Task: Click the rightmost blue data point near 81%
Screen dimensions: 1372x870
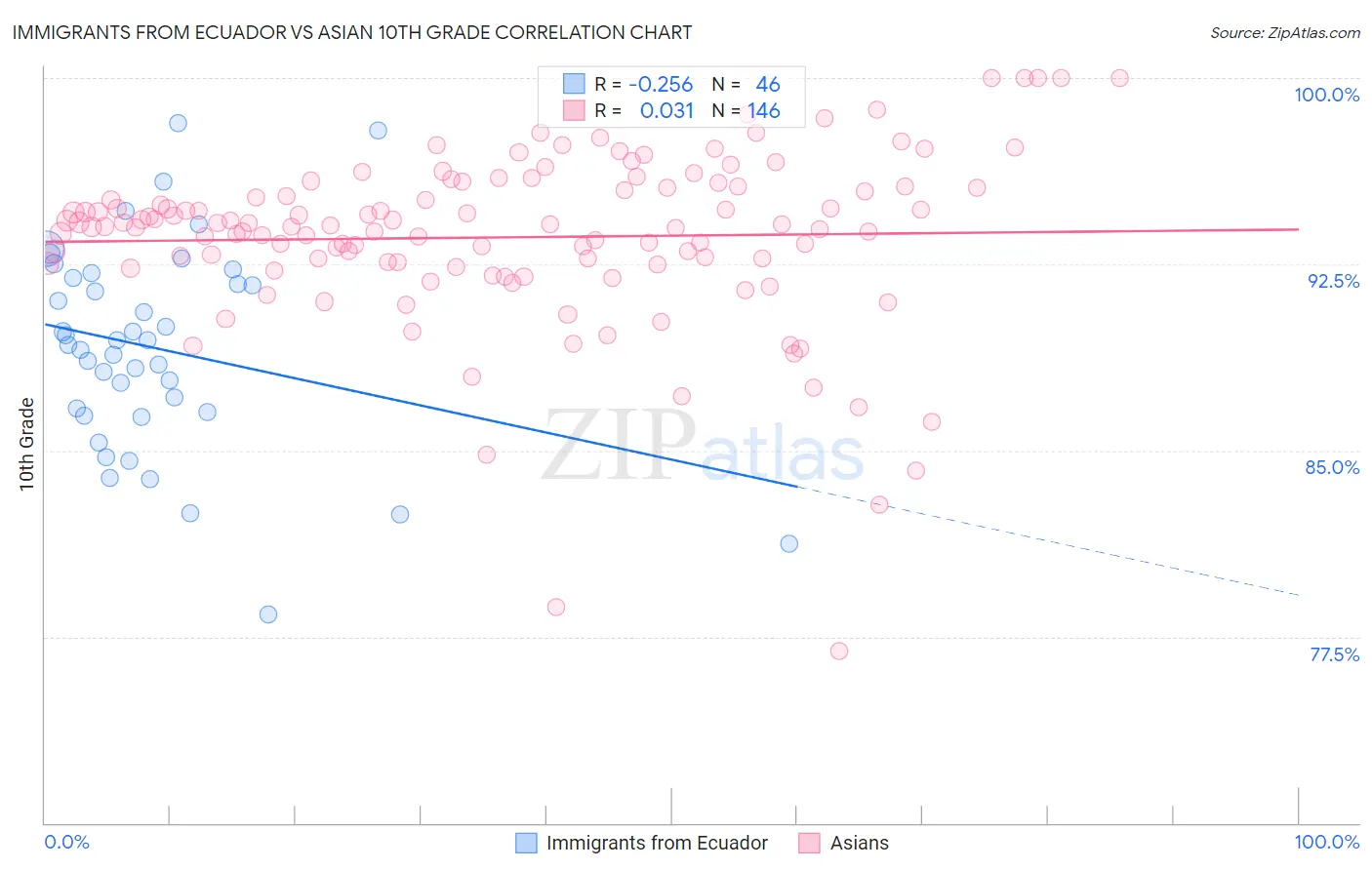Action: coord(789,543)
